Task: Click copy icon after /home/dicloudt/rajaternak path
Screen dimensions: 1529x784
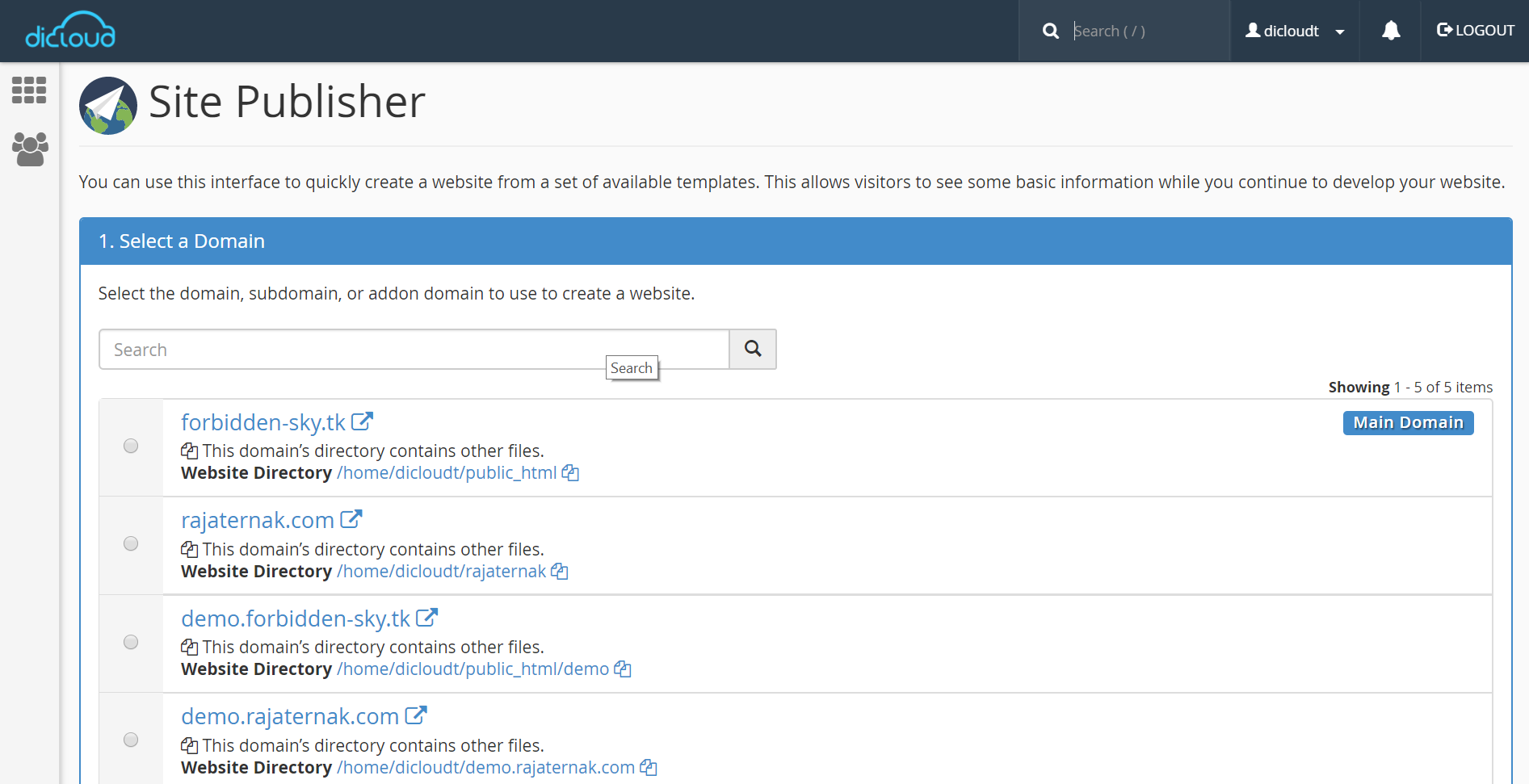Action: point(560,572)
